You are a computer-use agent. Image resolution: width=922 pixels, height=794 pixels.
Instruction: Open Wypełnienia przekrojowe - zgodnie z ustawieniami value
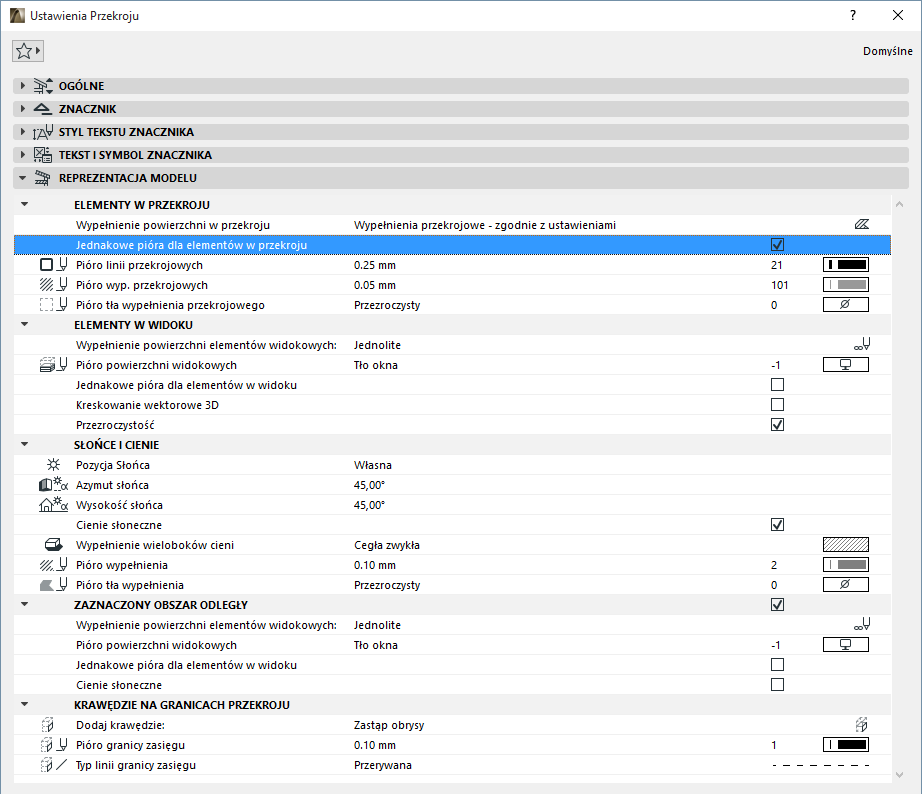tap(485, 225)
